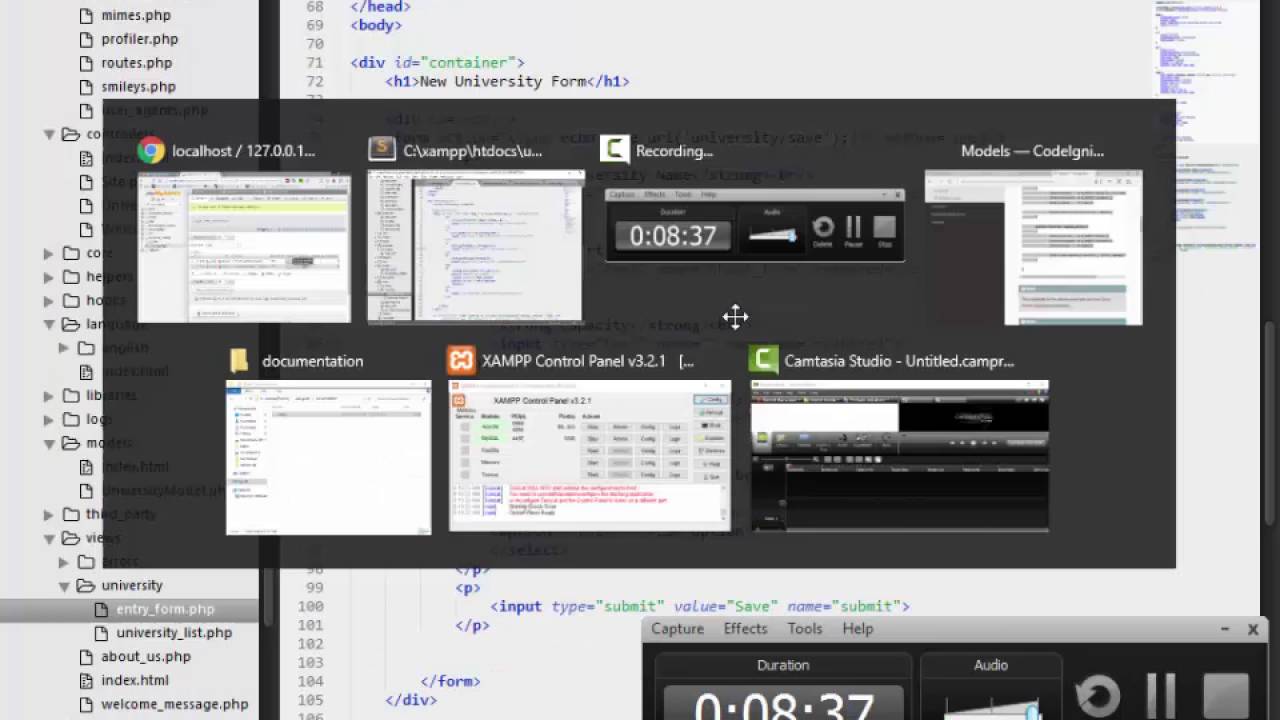
Task: Close the bottom Camtasia recorder window
Action: point(1253,629)
